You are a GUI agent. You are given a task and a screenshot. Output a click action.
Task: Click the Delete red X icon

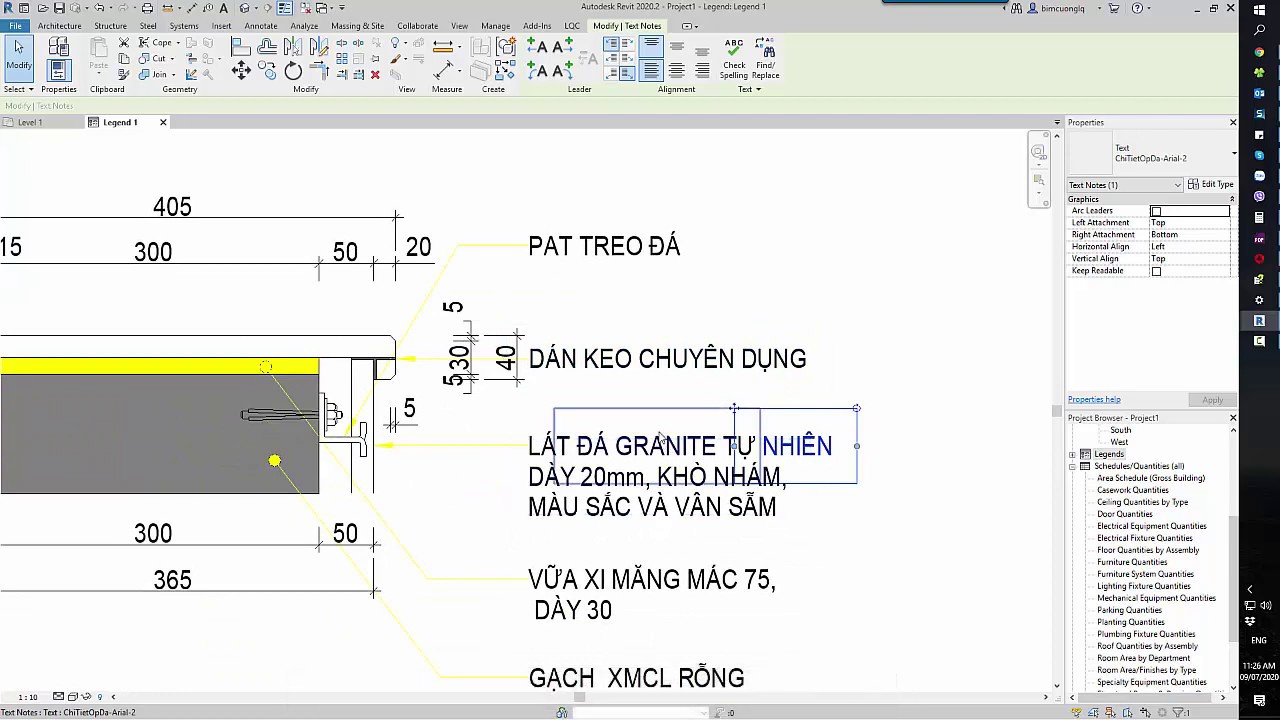(x=375, y=74)
